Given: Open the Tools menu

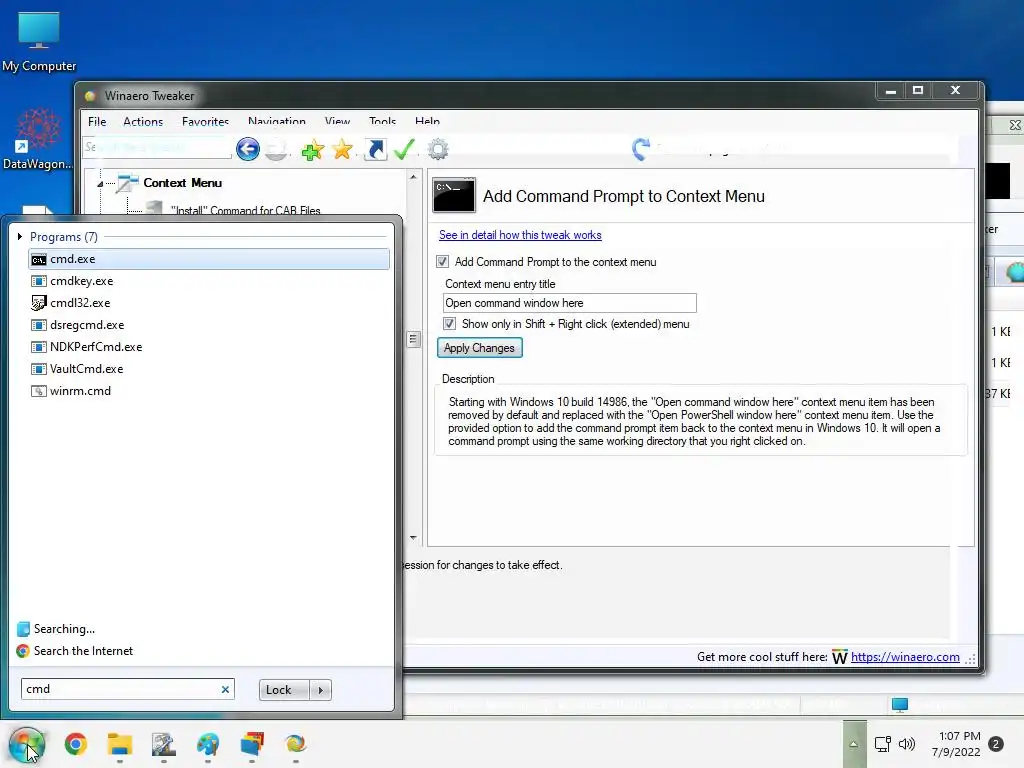Looking at the screenshot, I should 382,121.
